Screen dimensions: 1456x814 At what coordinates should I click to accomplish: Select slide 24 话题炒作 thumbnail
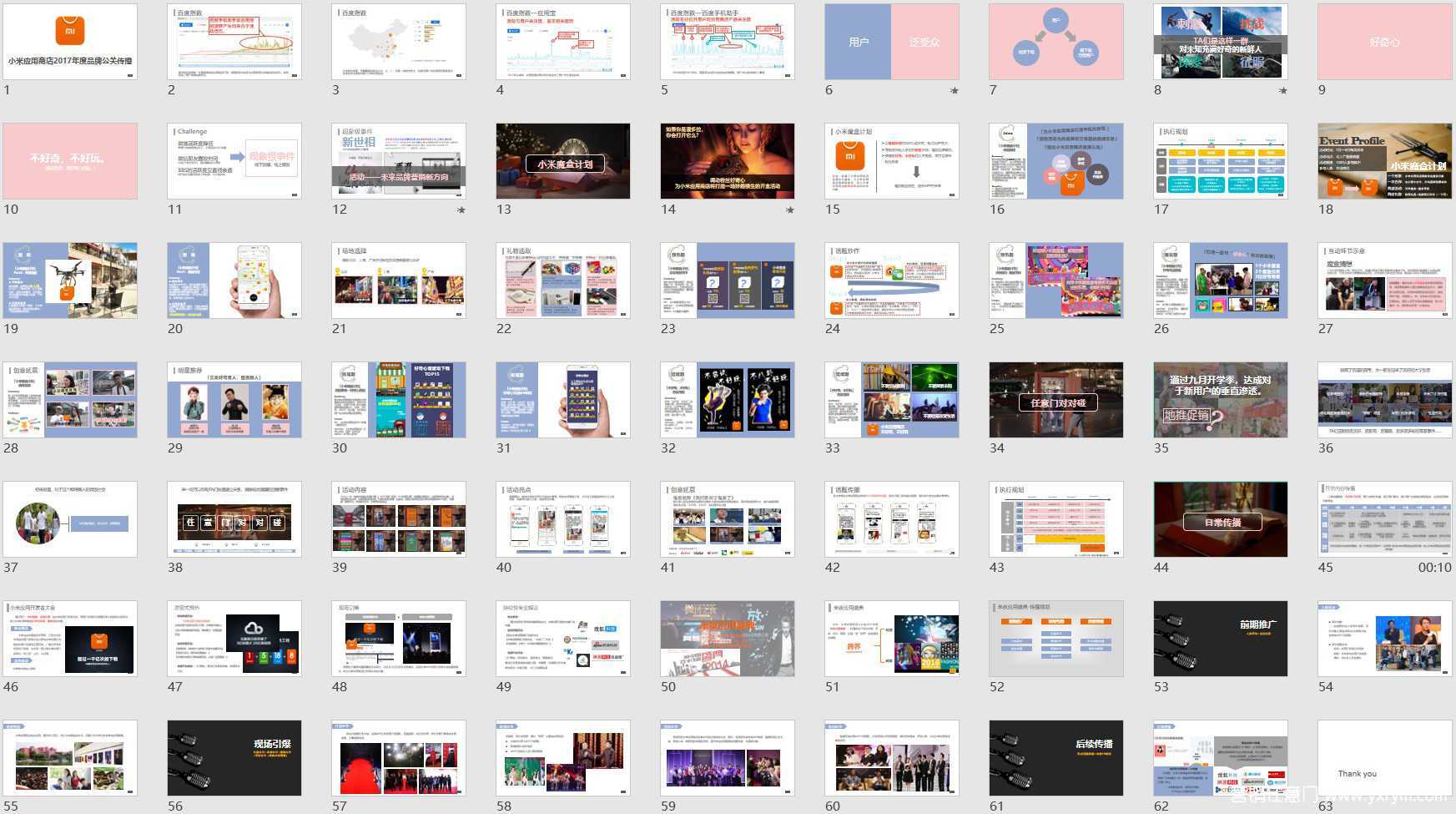pos(892,281)
